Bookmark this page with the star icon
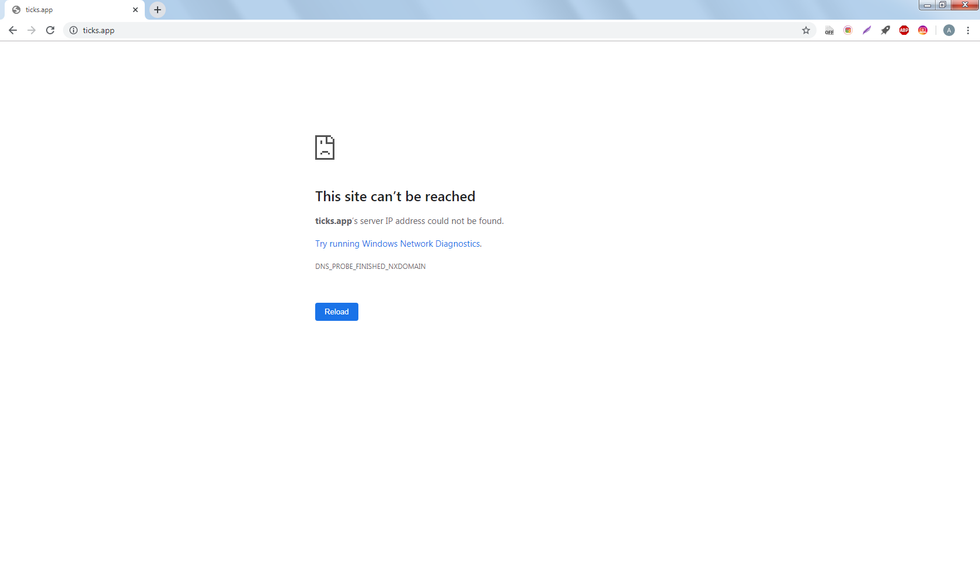The width and height of the screenshot is (980, 588). point(806,30)
